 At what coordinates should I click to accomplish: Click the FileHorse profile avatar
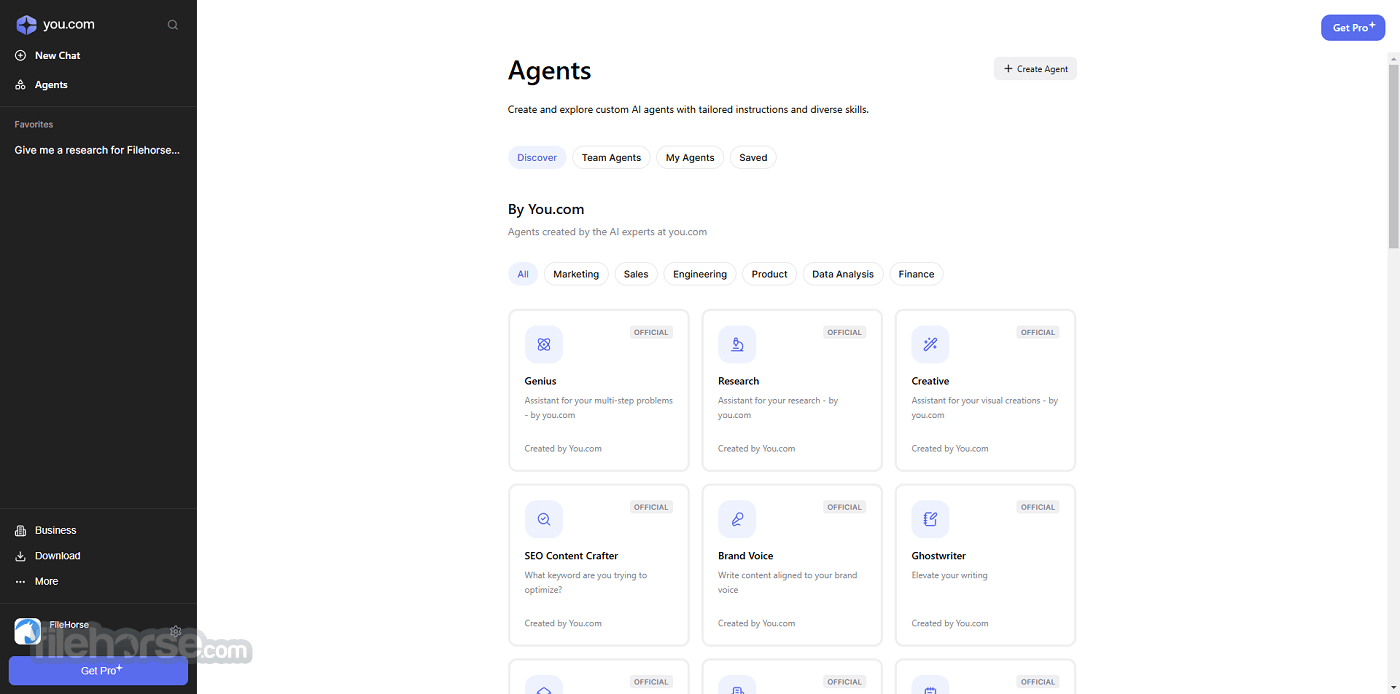(x=28, y=631)
